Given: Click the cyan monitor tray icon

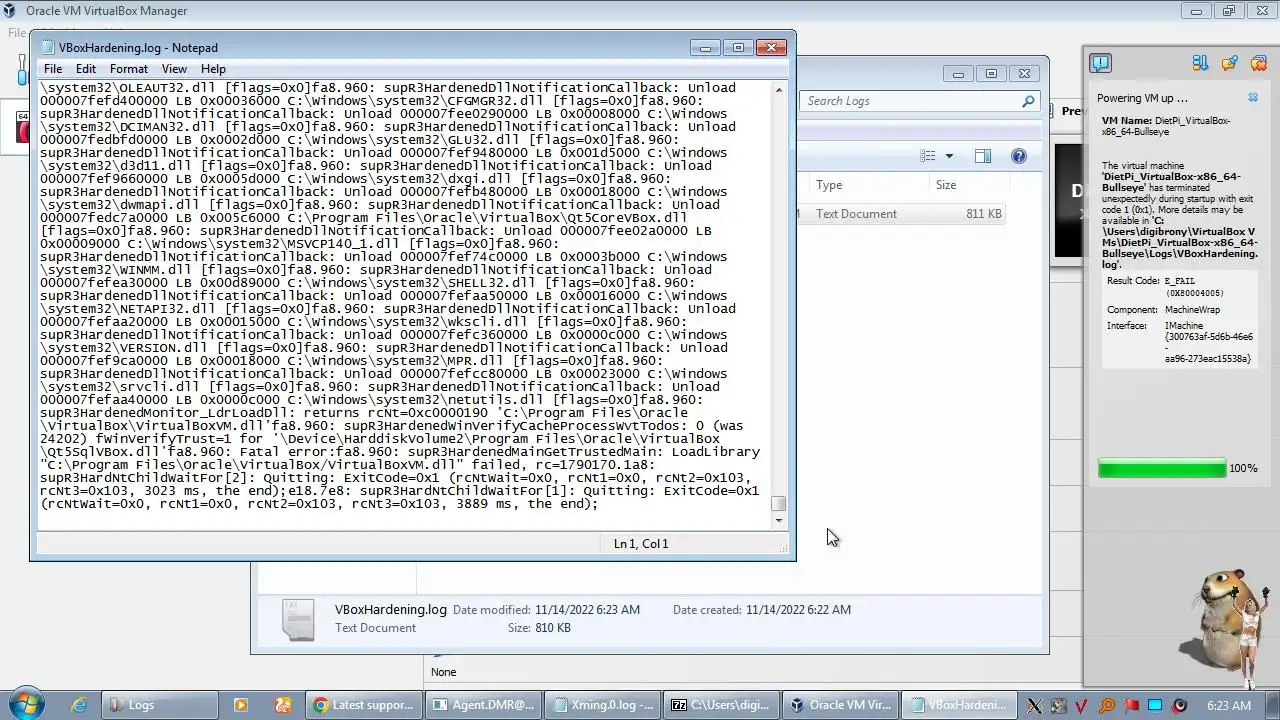Looking at the screenshot, I should (x=1155, y=706).
